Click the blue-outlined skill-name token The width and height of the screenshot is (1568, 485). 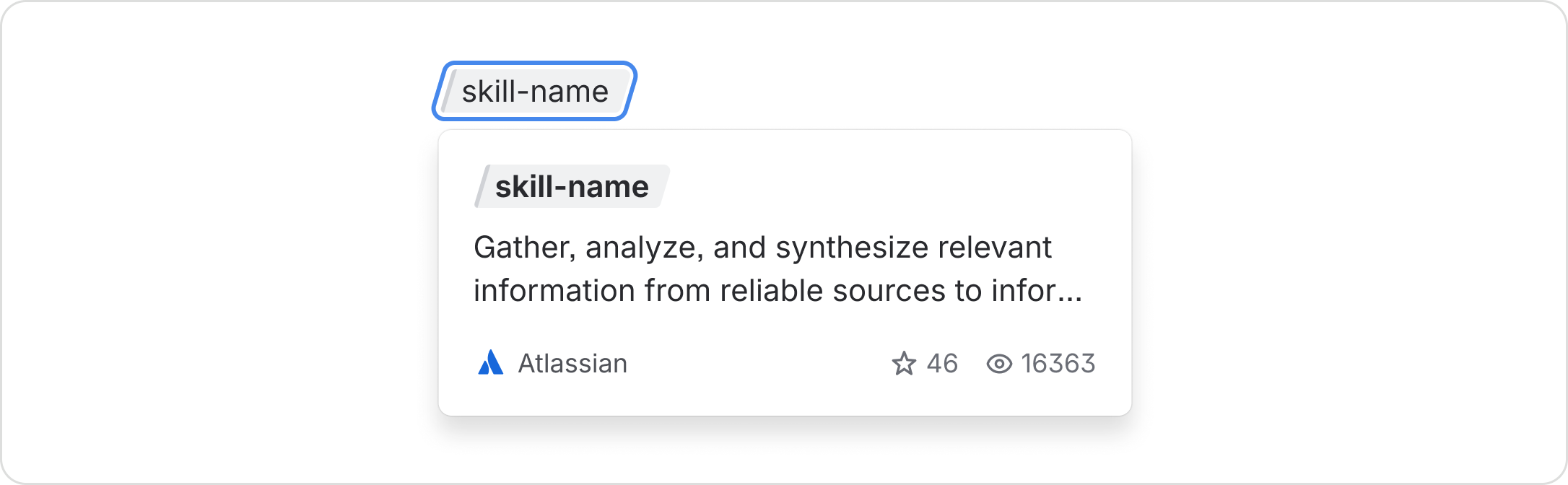point(534,90)
